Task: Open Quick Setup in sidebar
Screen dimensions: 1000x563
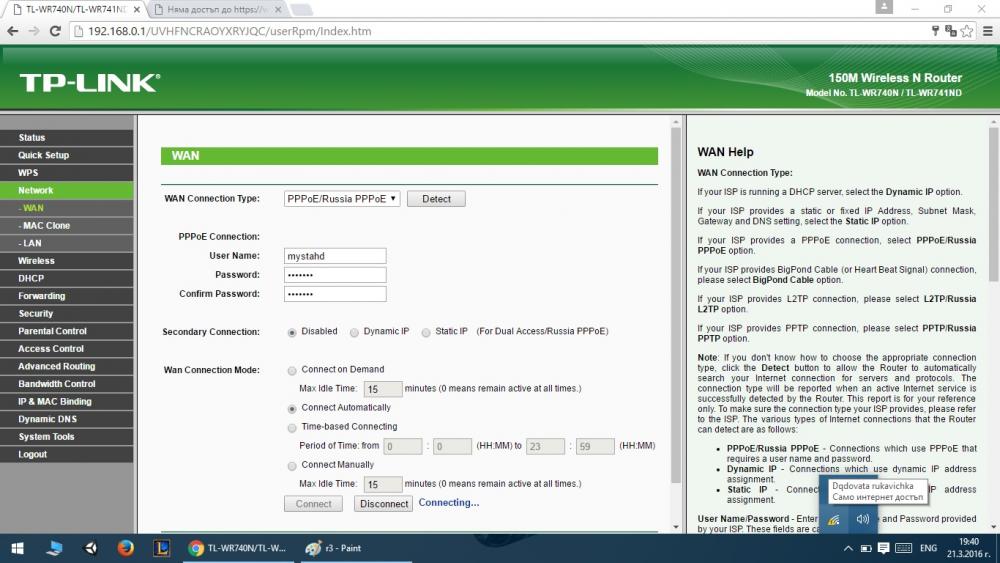Action: [x=67, y=155]
